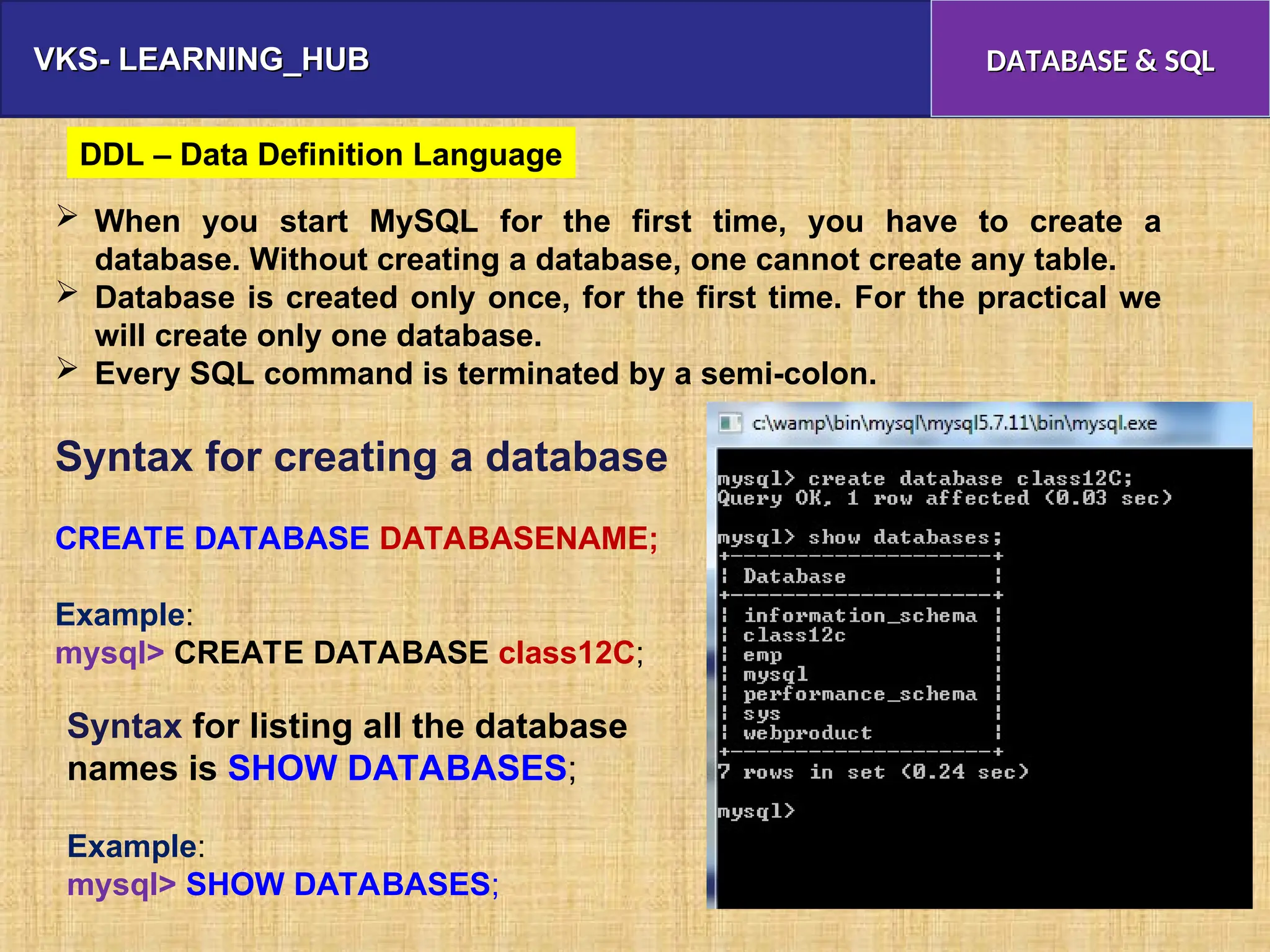Click the 'CREATE DATABASE DATABASENAME;' syntax line
Image resolution: width=1270 pixels, height=952 pixels.
pos(357,537)
